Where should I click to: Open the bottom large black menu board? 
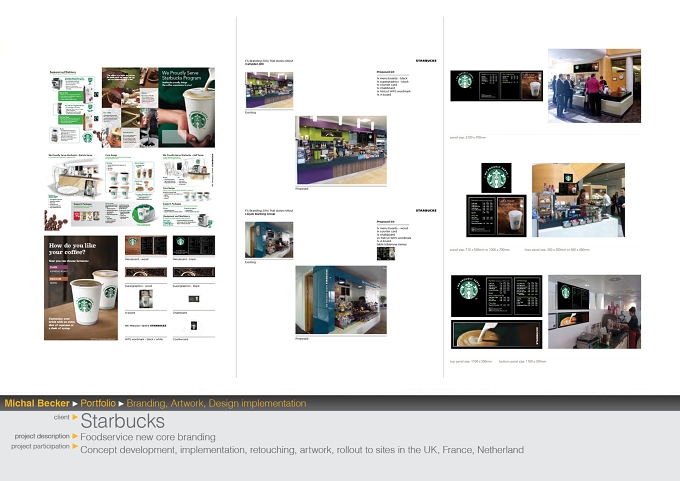point(497,296)
